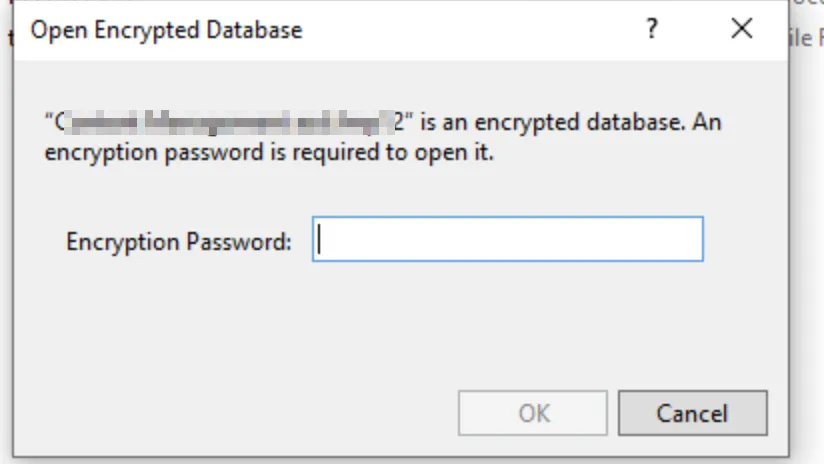Click the background window at right edge
Image resolution: width=824 pixels, height=464 pixels.
coord(808,200)
